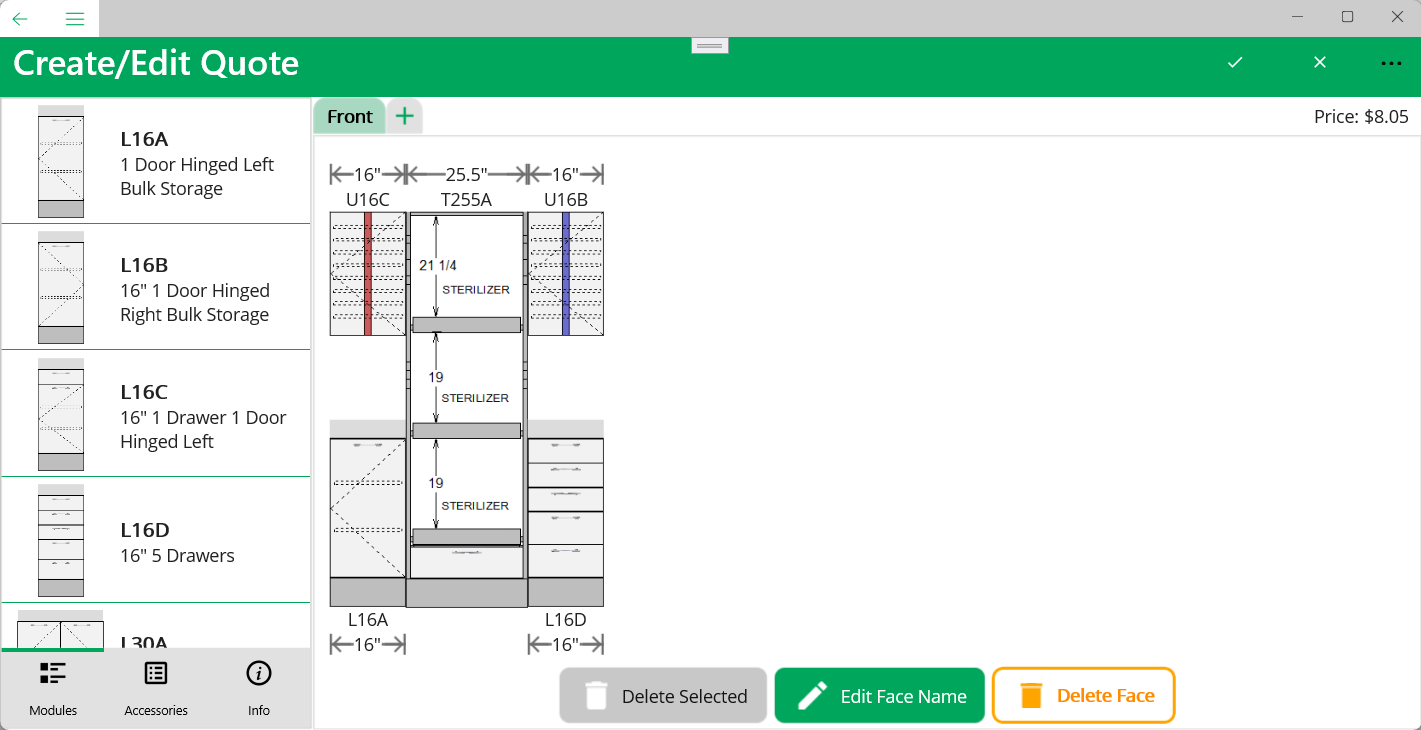Open the Accessories panel icon
The image size is (1421, 730).
[x=156, y=688]
